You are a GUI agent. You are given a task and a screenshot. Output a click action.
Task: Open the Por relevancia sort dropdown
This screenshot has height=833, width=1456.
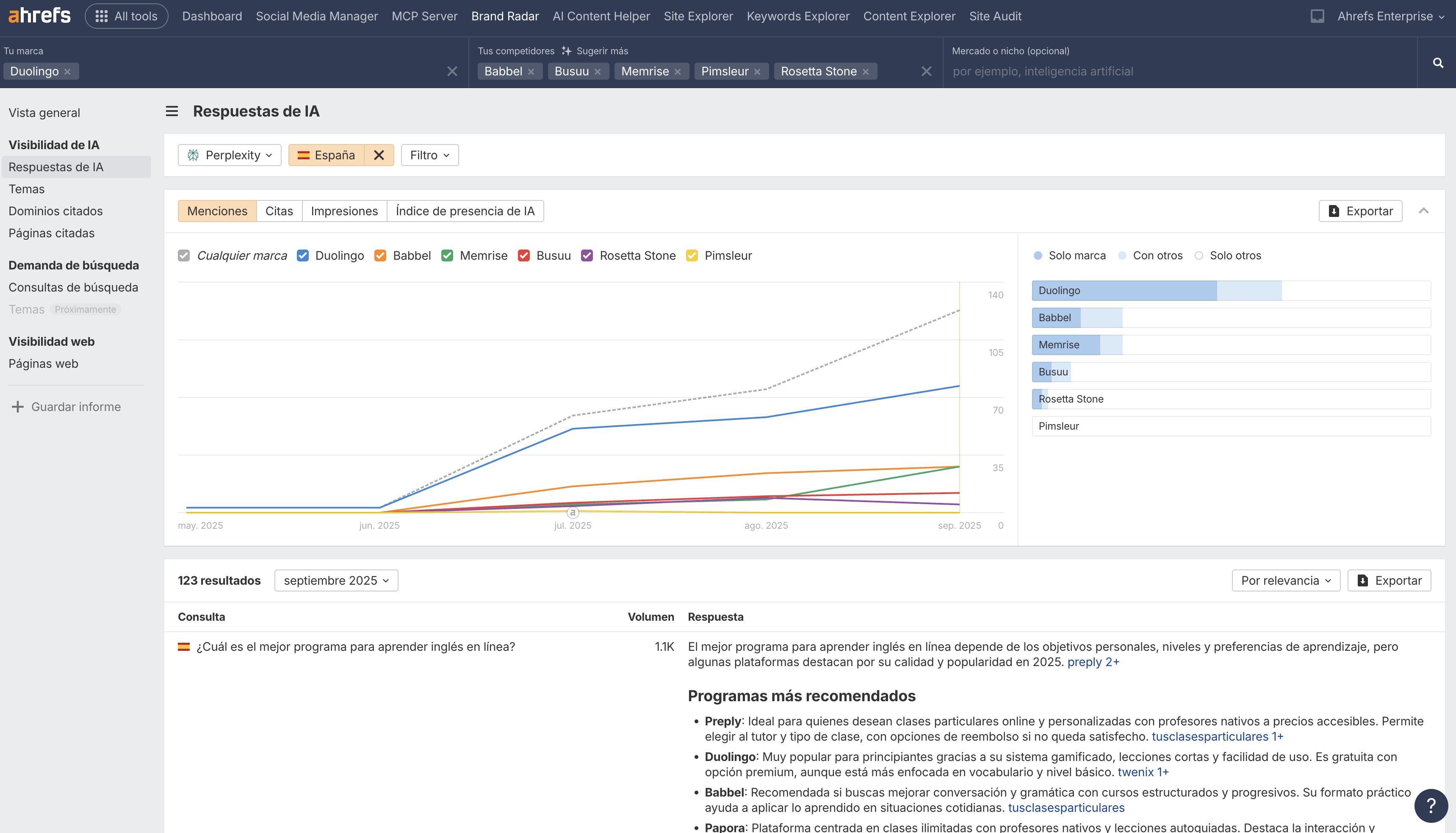click(1286, 581)
